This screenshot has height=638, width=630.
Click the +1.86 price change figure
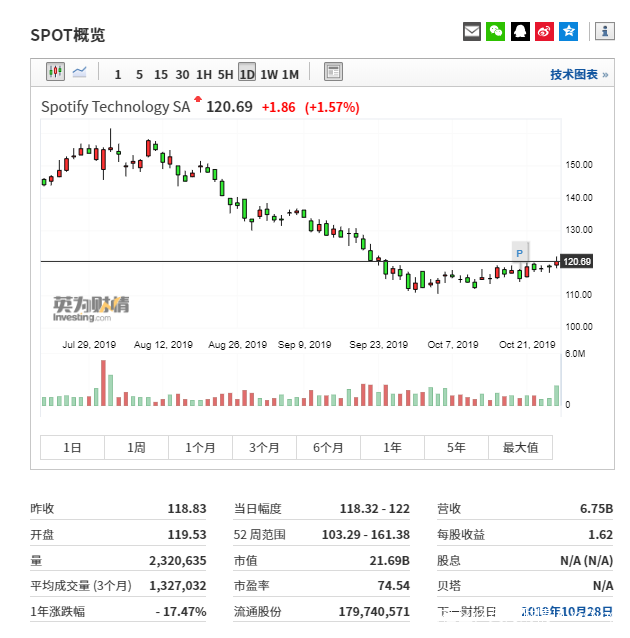pyautogui.click(x=278, y=107)
